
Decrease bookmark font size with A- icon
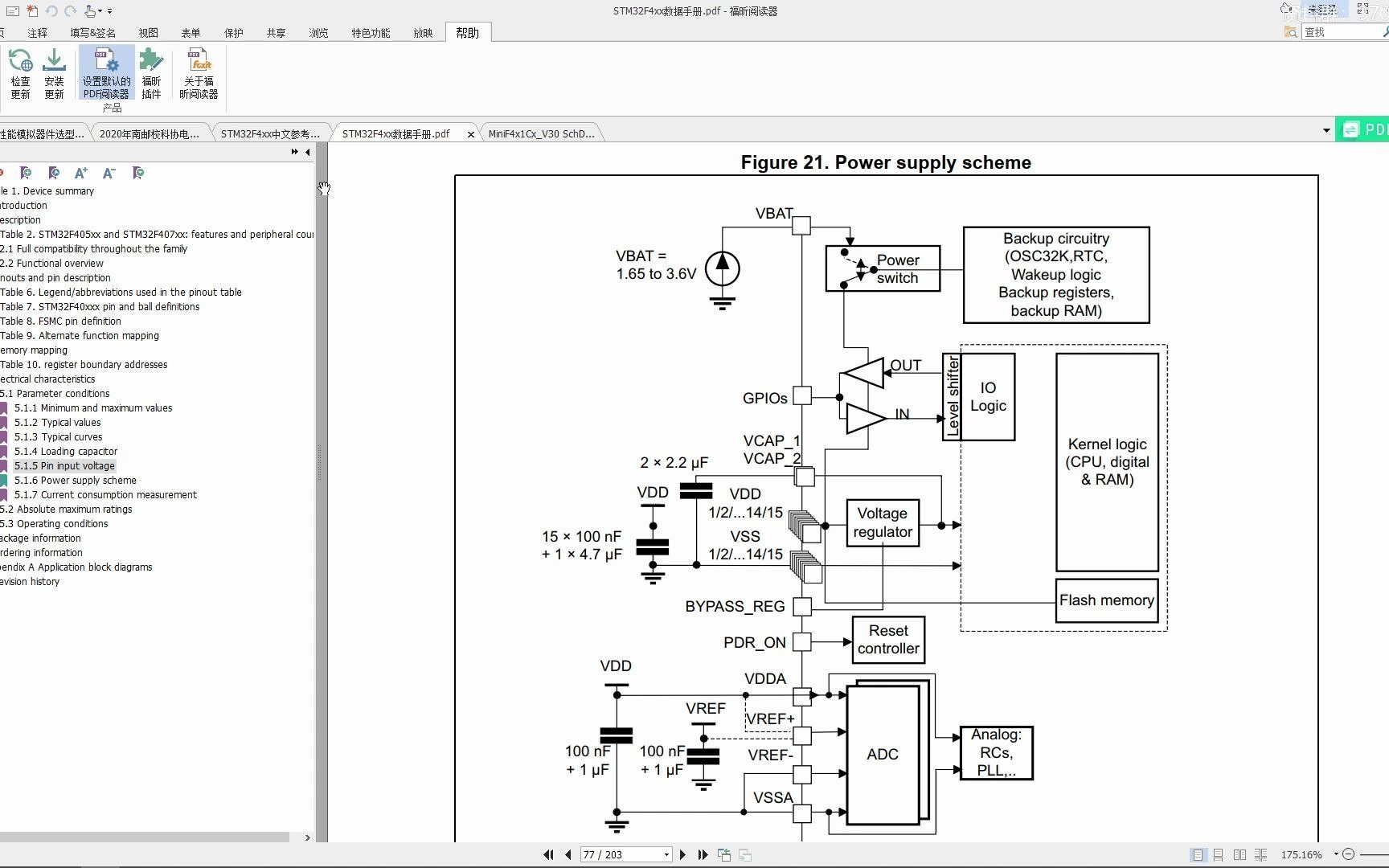pyautogui.click(x=109, y=173)
